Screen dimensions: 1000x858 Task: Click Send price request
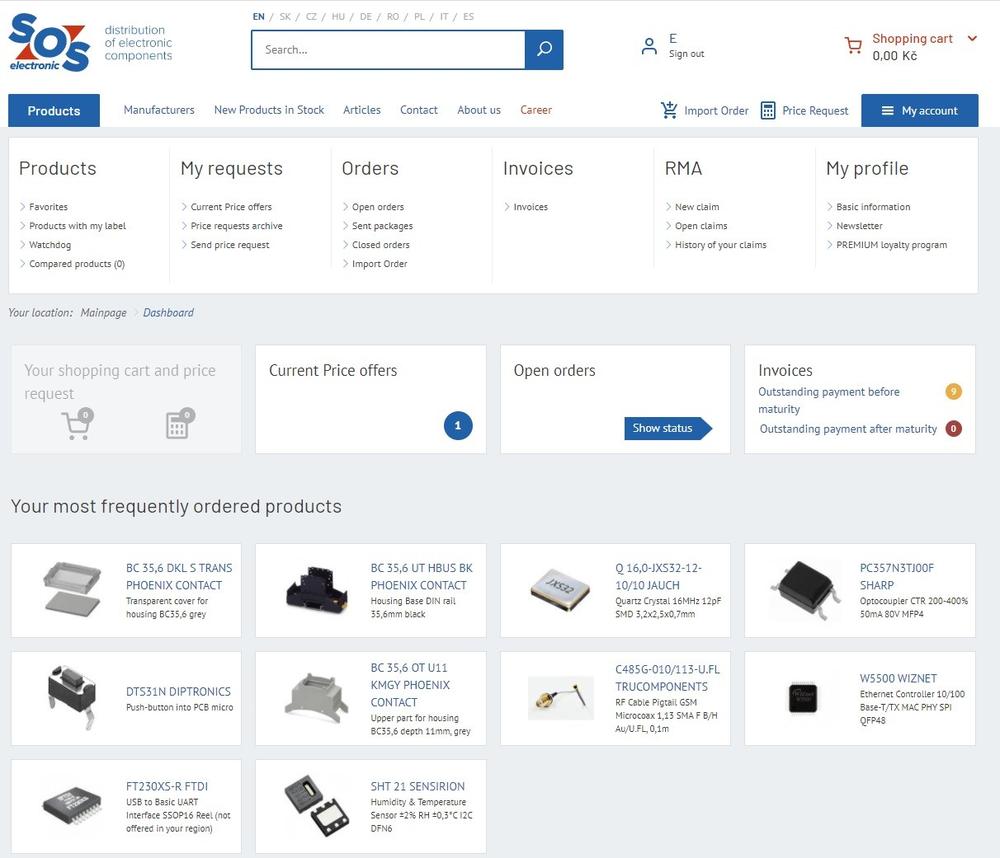point(230,245)
